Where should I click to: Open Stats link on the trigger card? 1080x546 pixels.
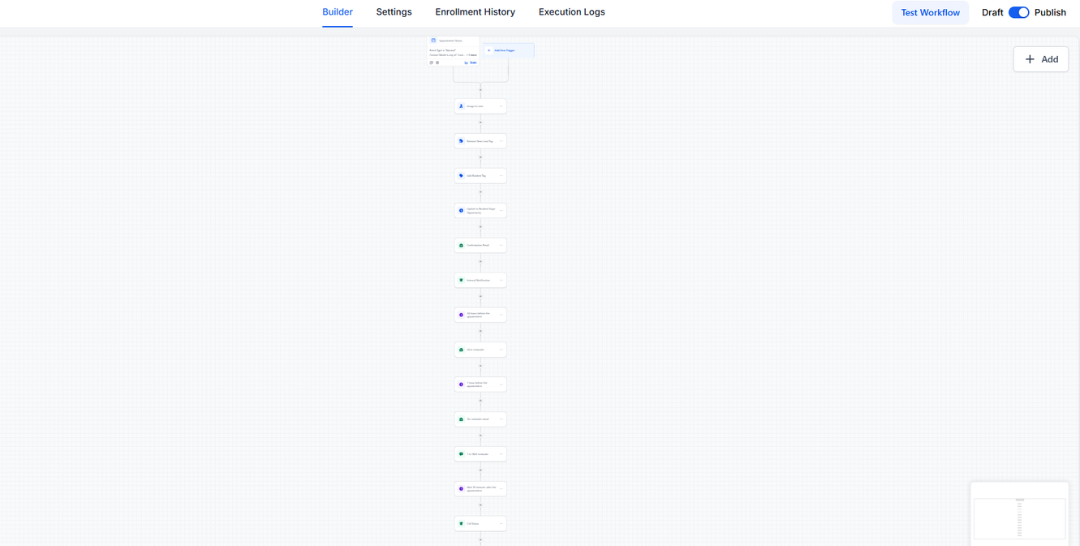(471, 63)
